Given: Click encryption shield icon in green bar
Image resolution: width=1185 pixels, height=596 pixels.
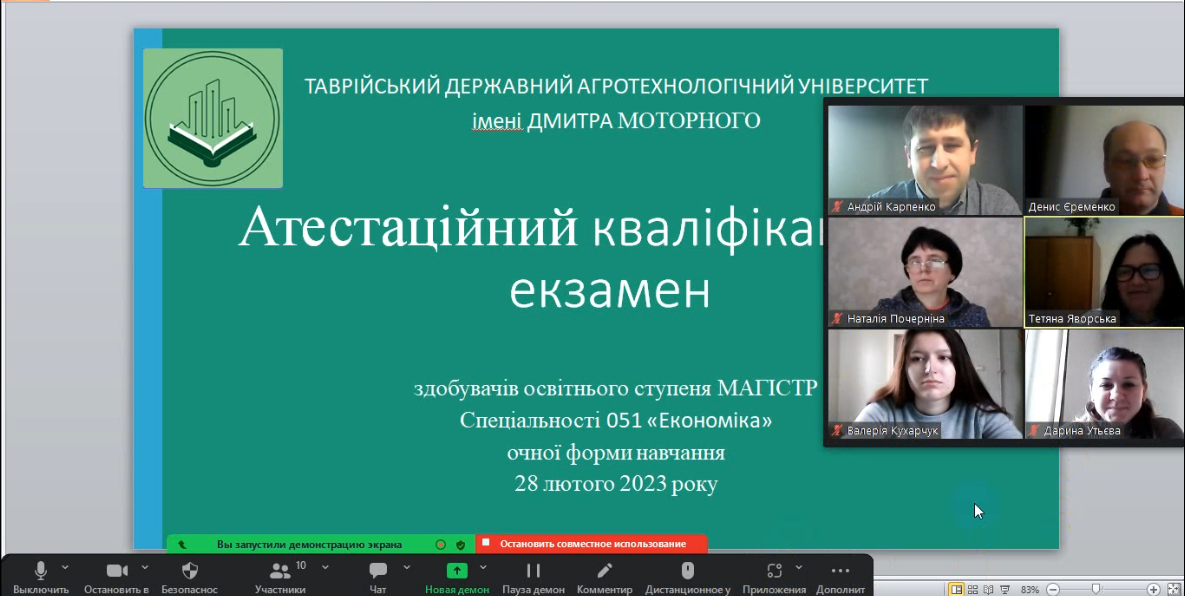Looking at the screenshot, I should tap(460, 544).
